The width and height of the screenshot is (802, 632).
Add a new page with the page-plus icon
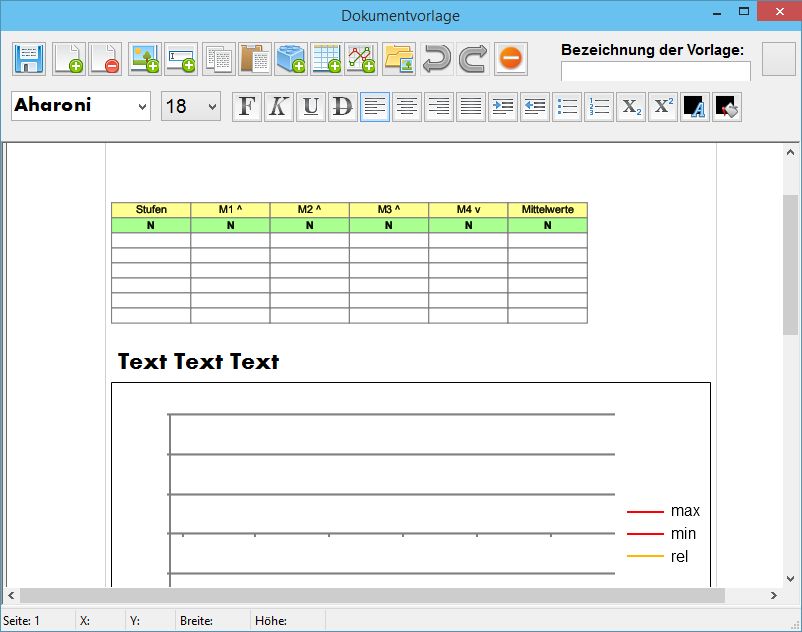[x=68, y=59]
